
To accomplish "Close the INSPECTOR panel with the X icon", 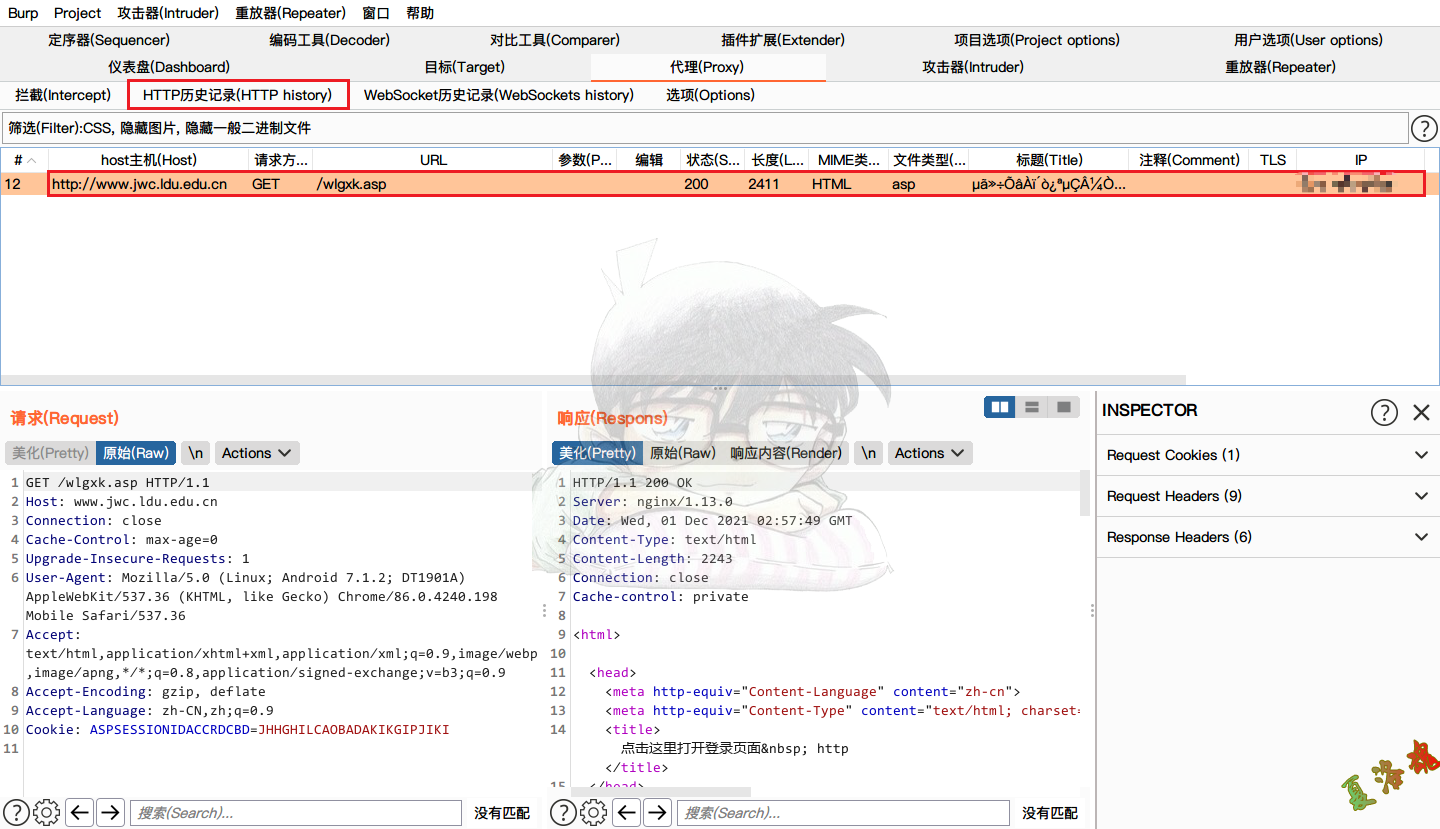I will point(1423,412).
